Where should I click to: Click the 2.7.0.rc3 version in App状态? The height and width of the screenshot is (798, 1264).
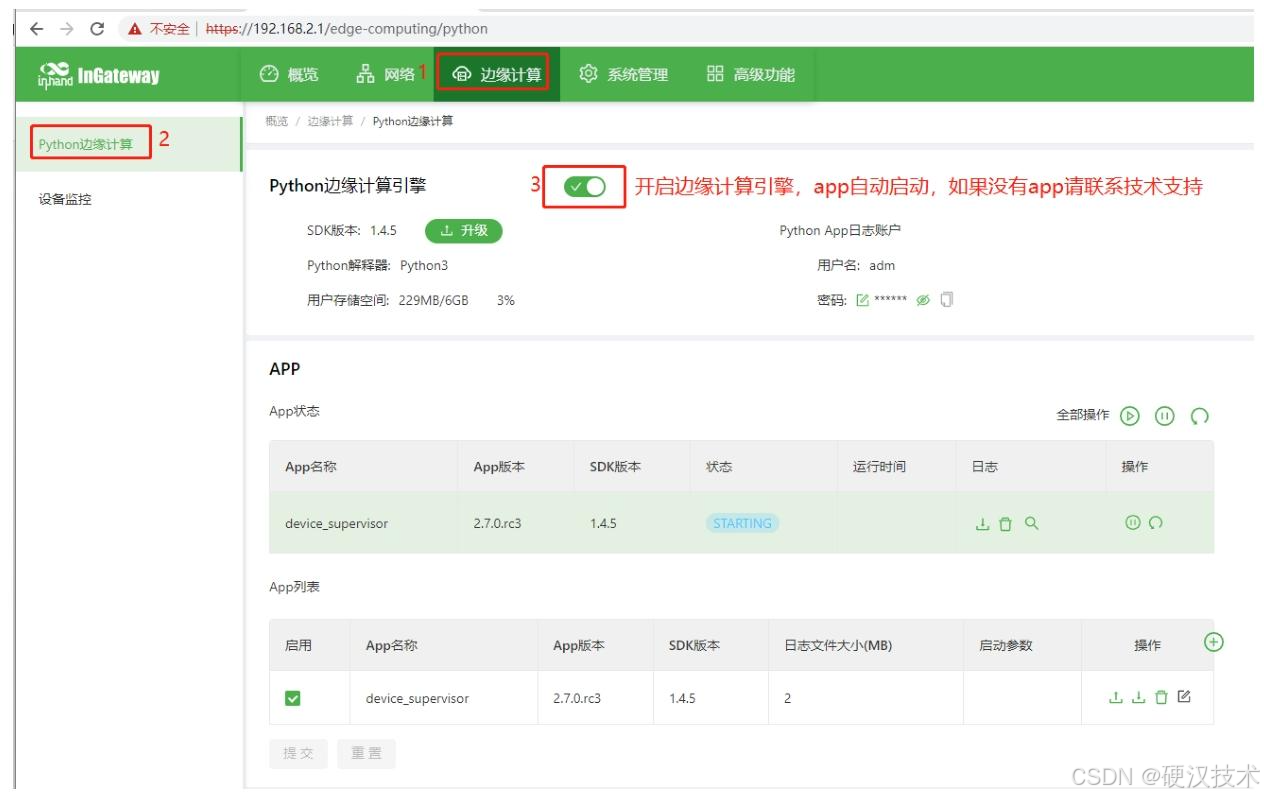[497, 523]
